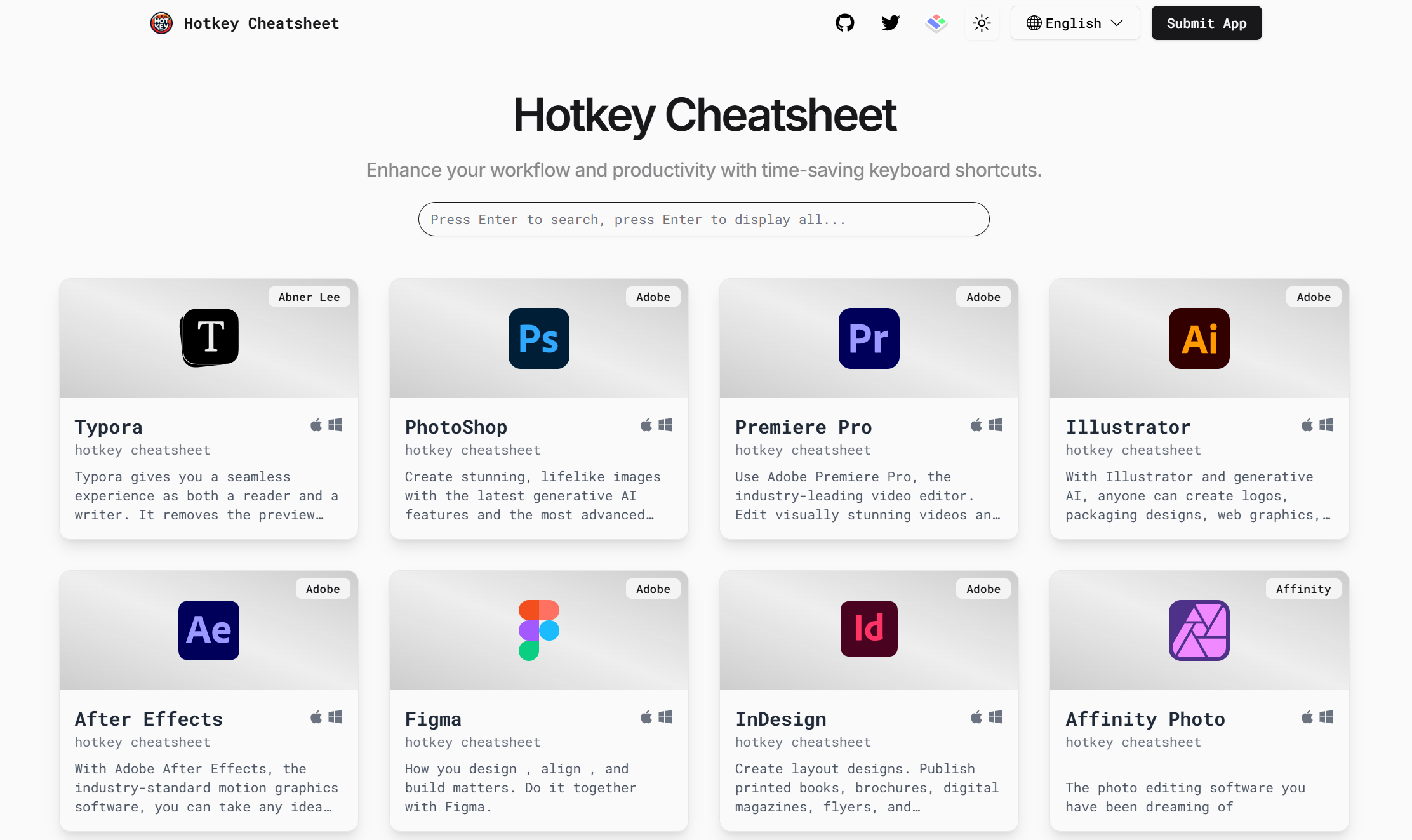Click the Windows icon on Typora card
The image size is (1412, 840).
pos(335,425)
